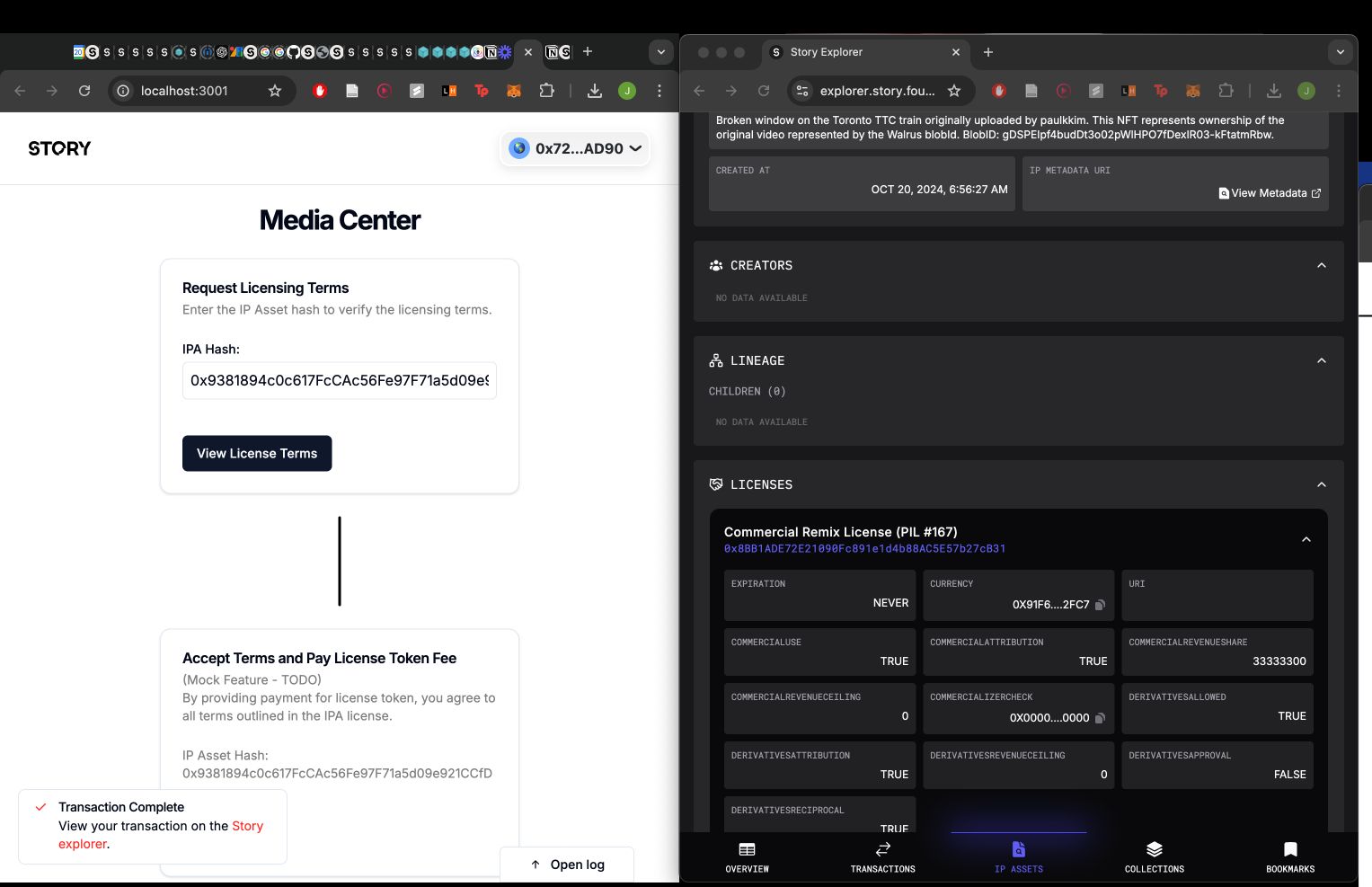Collapse the CREATORS section
This screenshot has height=887, width=1372.
(x=1322, y=265)
